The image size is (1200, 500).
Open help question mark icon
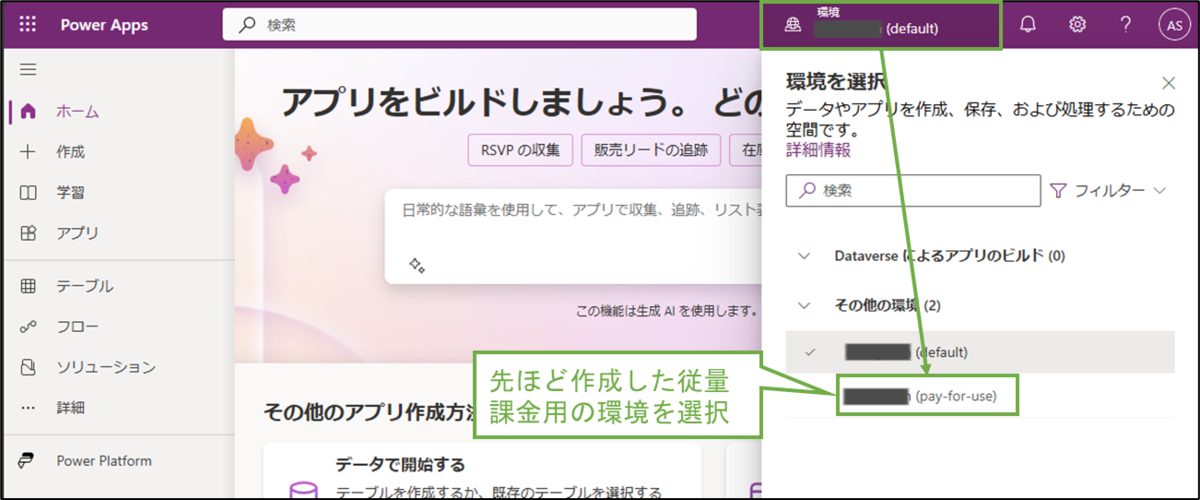1126,25
